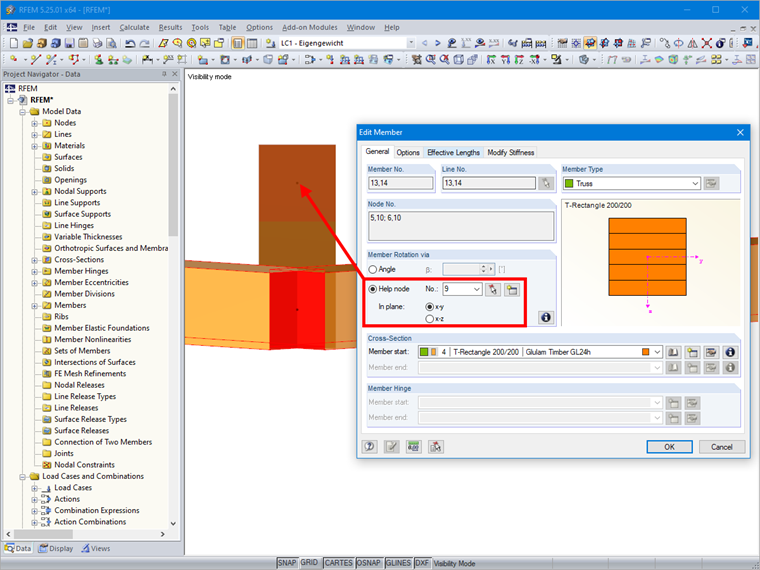Collapse Model Data tree folder
The width and height of the screenshot is (760, 570).
(22, 111)
